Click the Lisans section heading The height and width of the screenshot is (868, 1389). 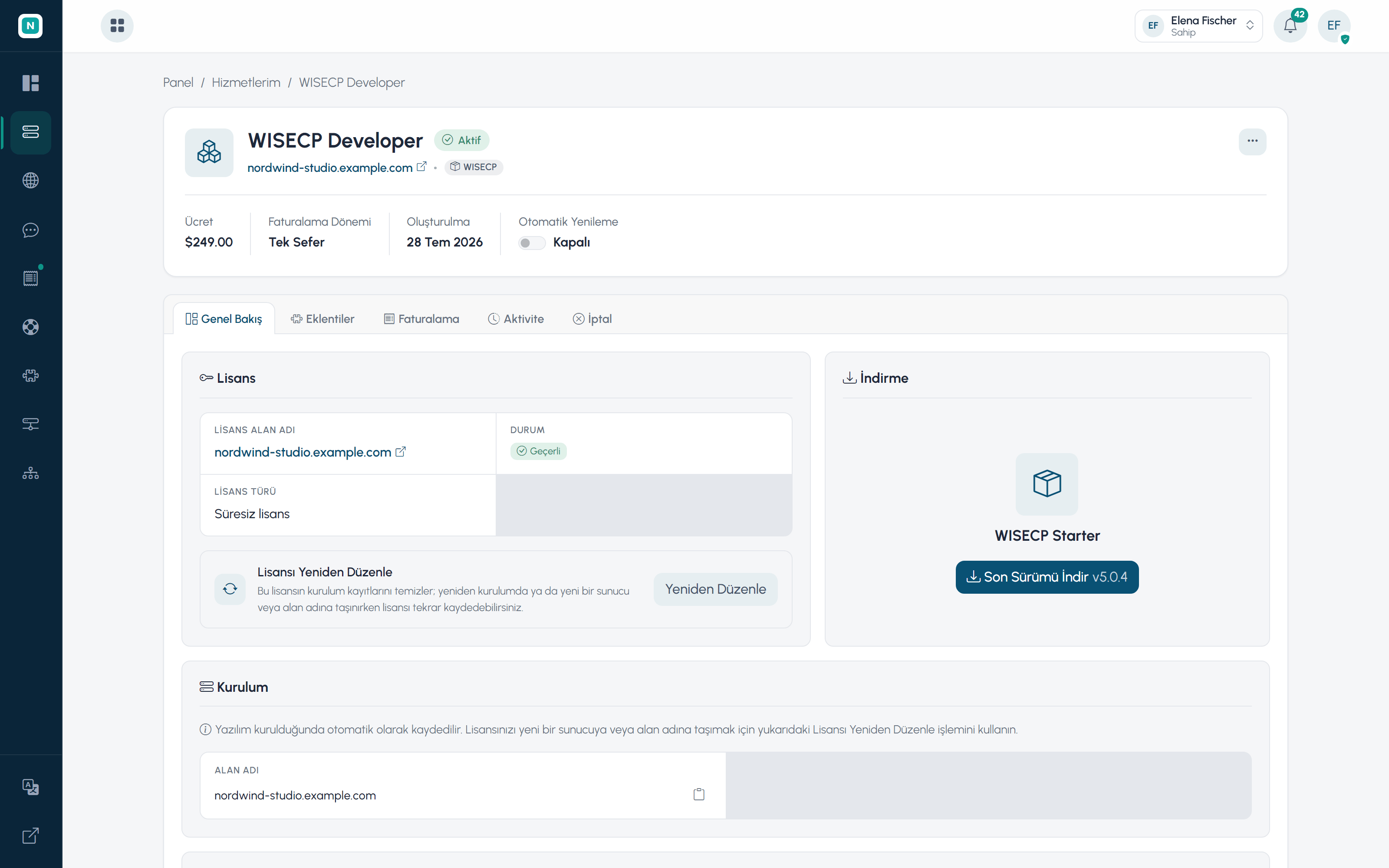pos(227,378)
